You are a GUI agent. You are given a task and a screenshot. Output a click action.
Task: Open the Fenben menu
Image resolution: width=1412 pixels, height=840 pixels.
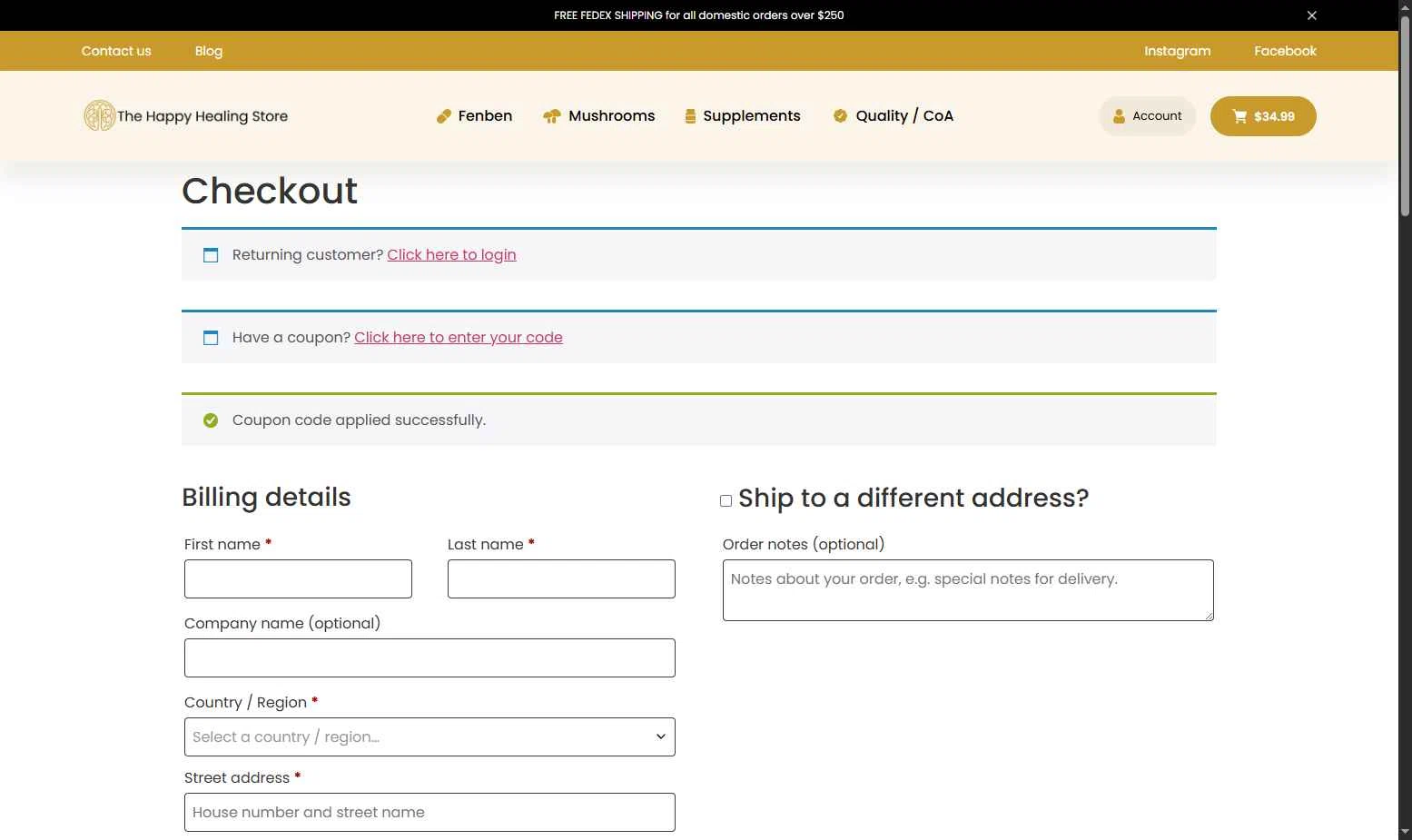(474, 115)
